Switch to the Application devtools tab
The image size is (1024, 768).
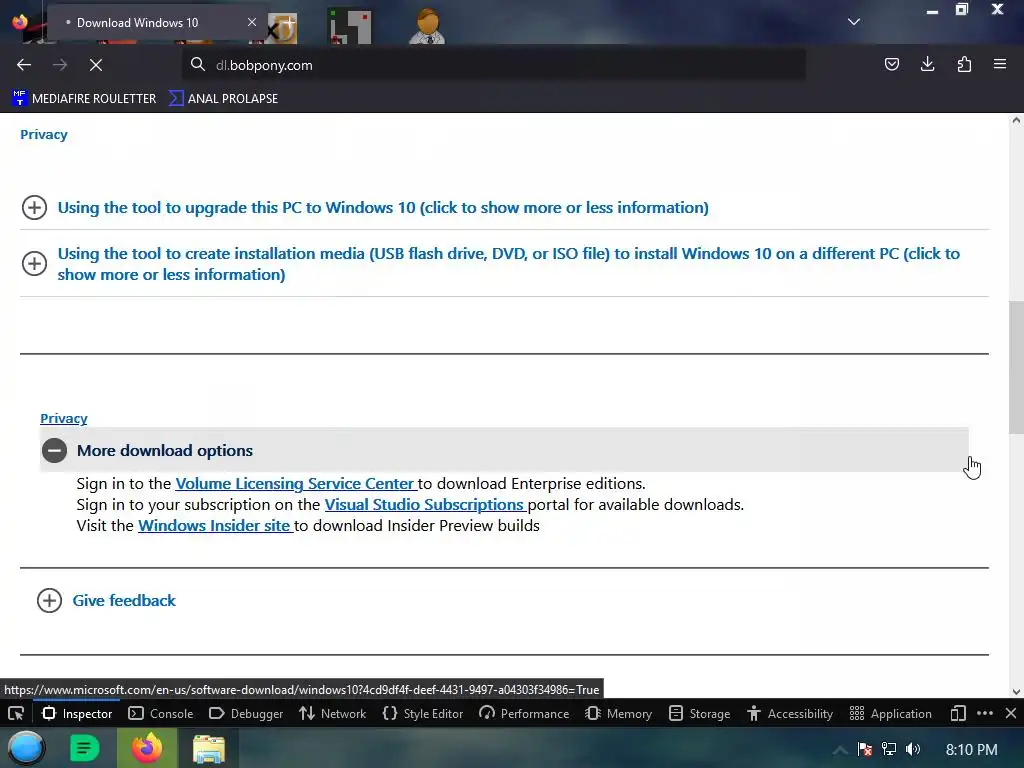[x=891, y=714]
